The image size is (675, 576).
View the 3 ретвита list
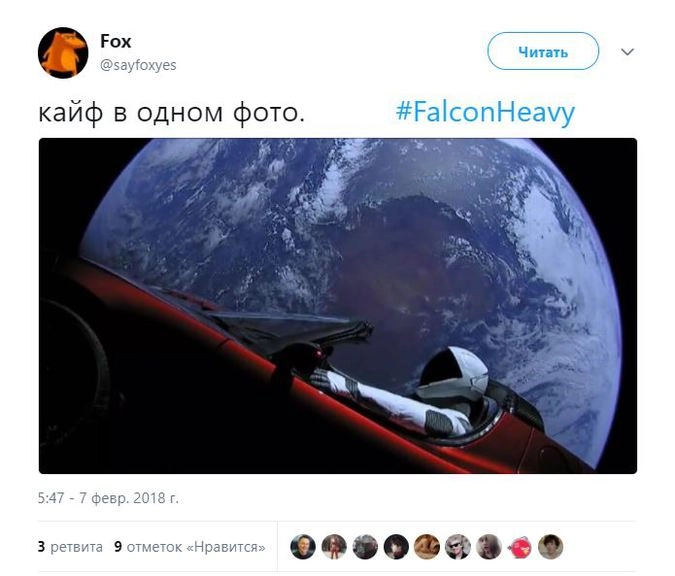(70, 547)
